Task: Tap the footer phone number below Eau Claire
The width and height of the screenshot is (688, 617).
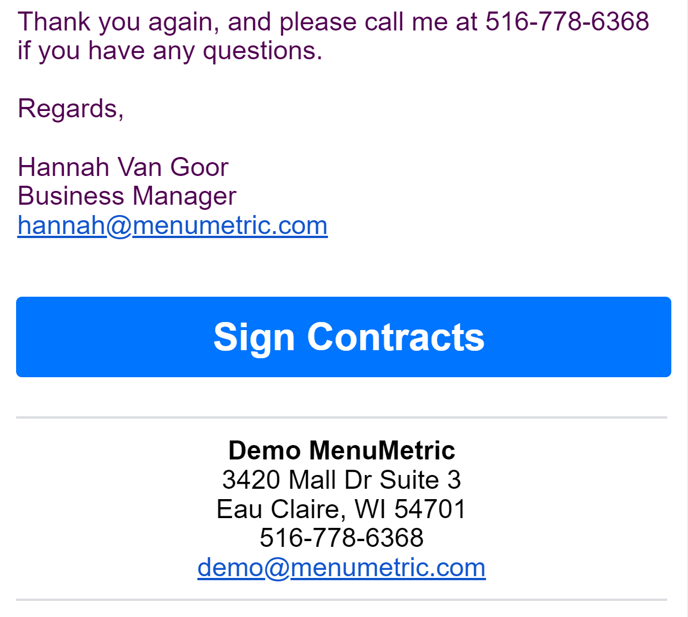Action: (x=341, y=538)
